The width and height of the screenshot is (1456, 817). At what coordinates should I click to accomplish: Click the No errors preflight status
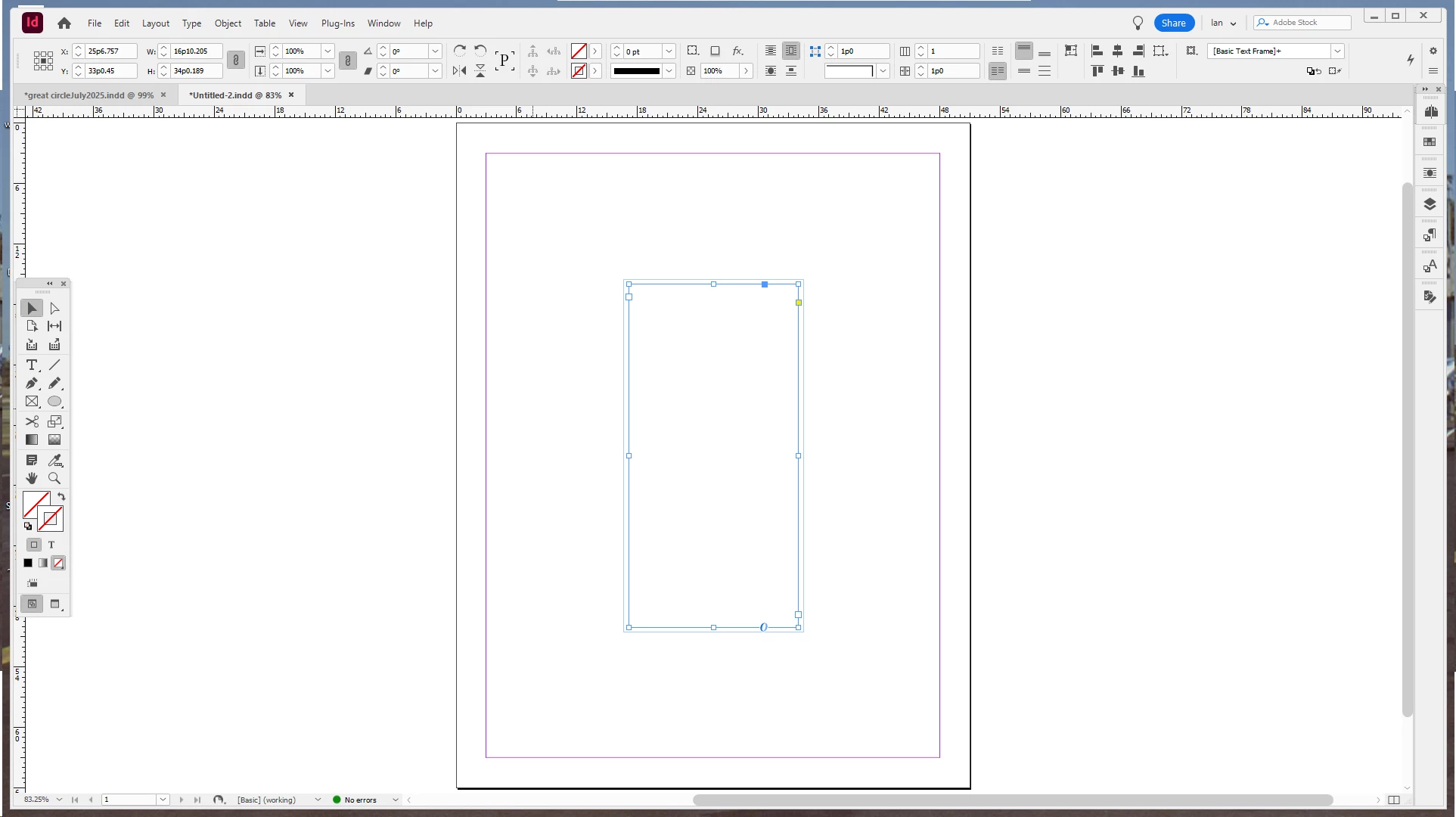pos(360,800)
